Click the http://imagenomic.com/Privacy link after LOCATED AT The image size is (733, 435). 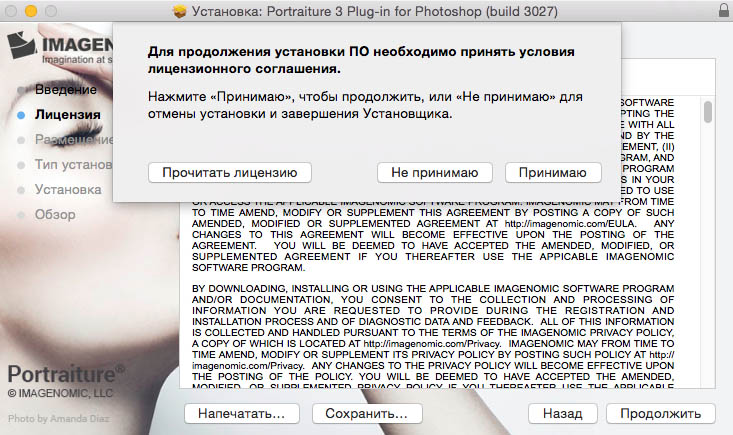coord(431,344)
